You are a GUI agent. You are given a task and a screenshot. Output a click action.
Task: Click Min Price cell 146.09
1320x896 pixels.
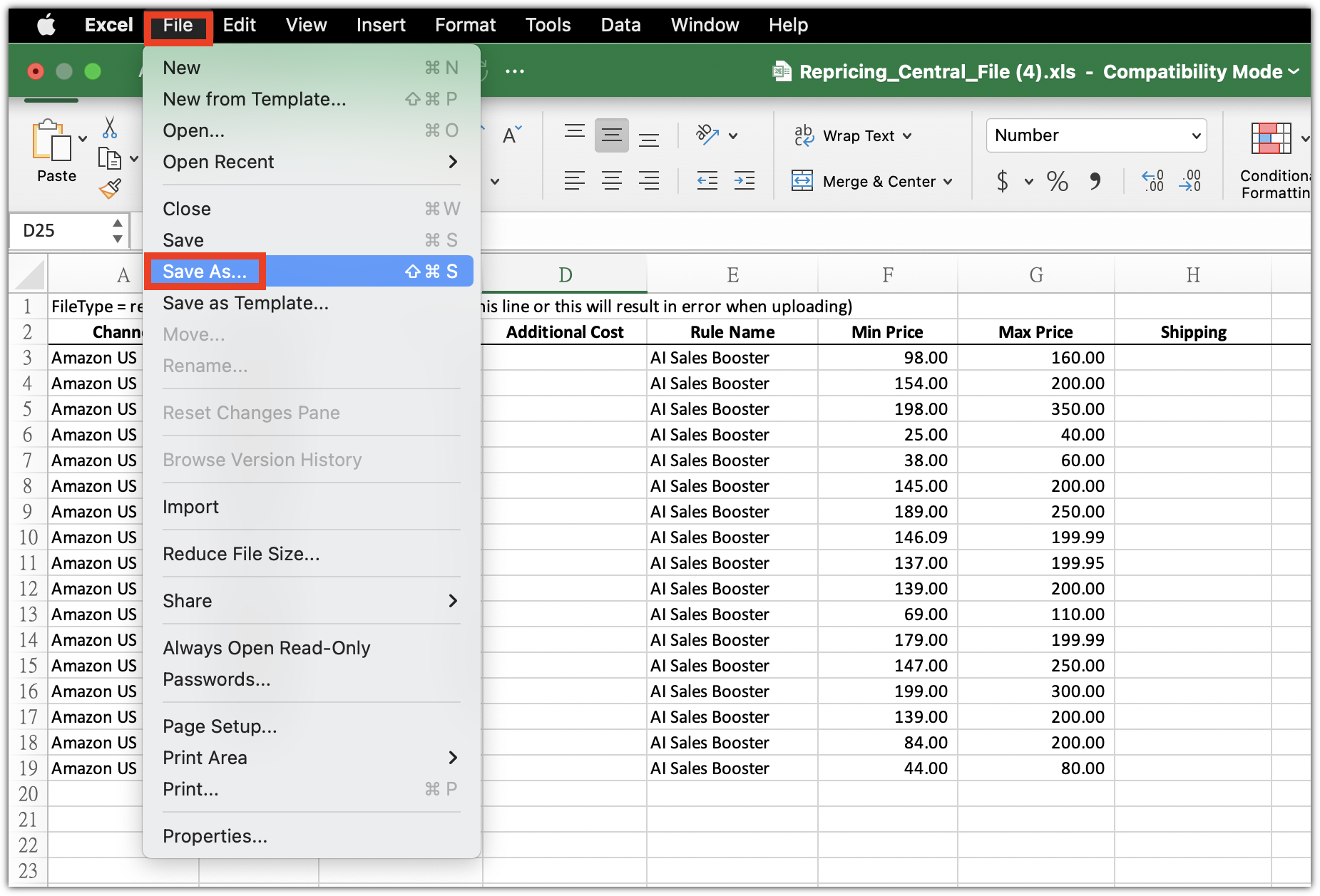[x=888, y=537]
